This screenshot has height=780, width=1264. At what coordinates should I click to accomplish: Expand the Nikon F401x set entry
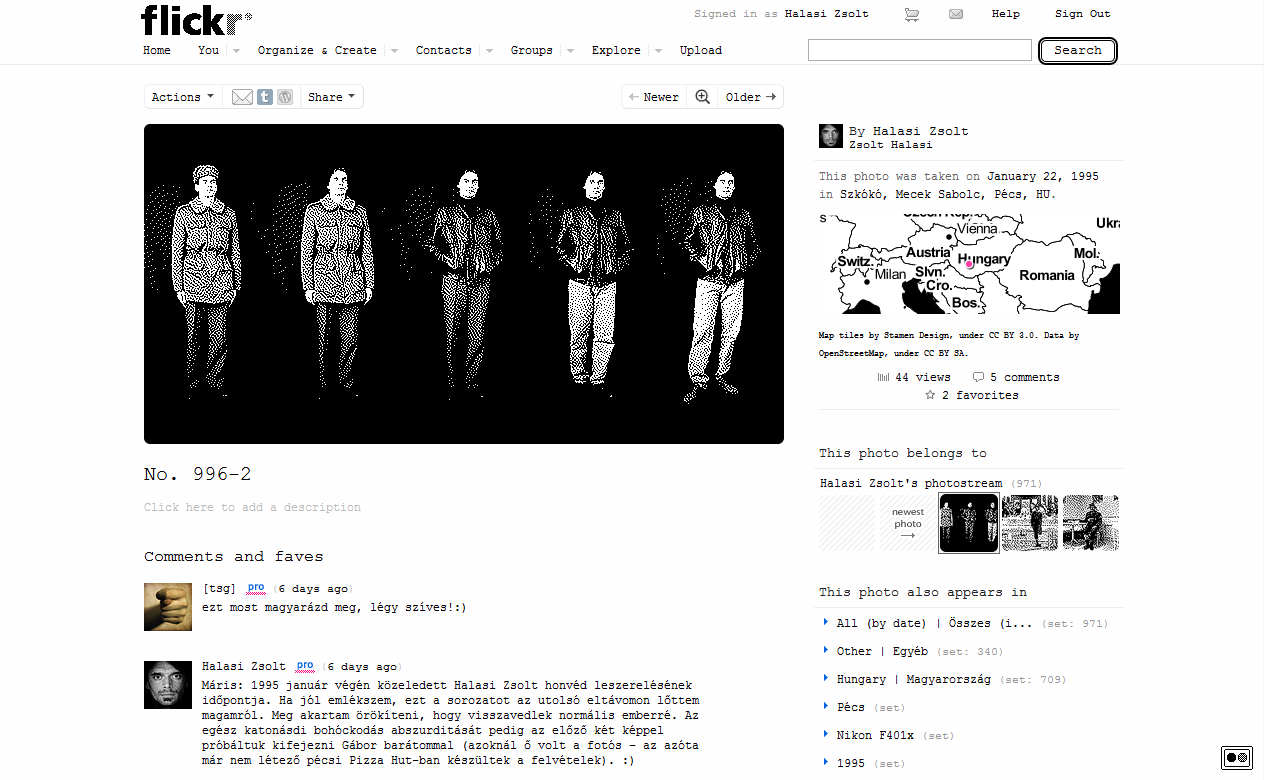pyautogui.click(x=878, y=735)
